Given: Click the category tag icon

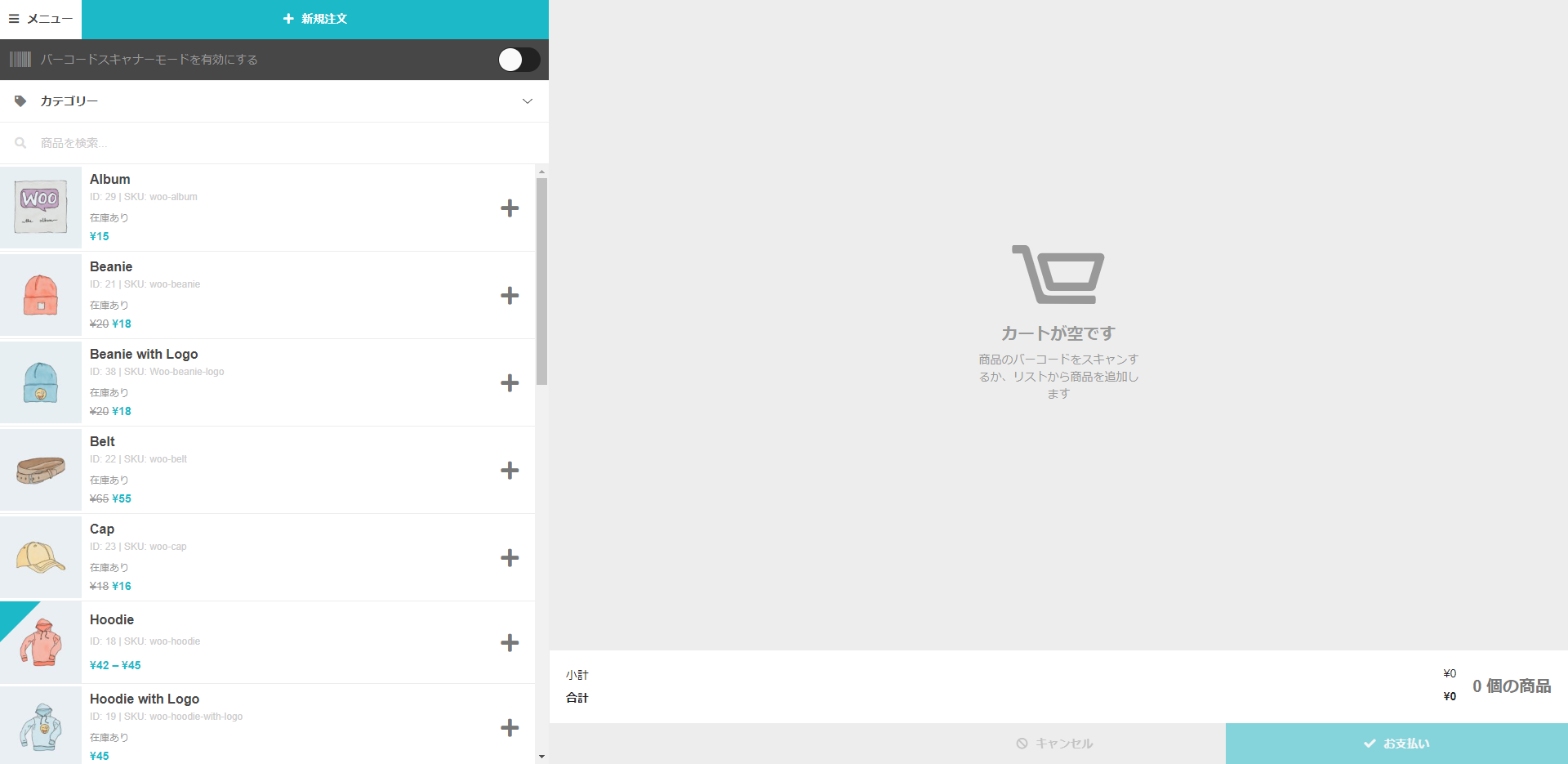Looking at the screenshot, I should (20, 101).
